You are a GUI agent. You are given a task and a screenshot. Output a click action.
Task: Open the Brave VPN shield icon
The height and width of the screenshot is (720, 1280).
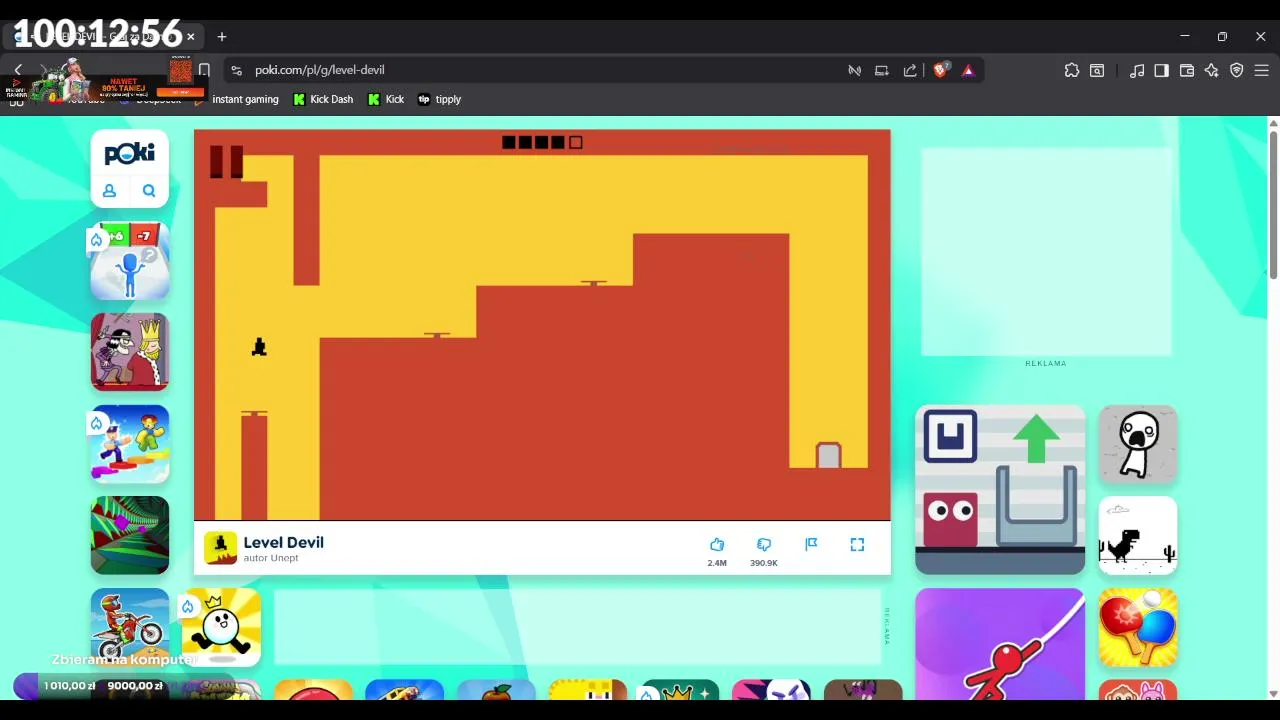[1237, 70]
